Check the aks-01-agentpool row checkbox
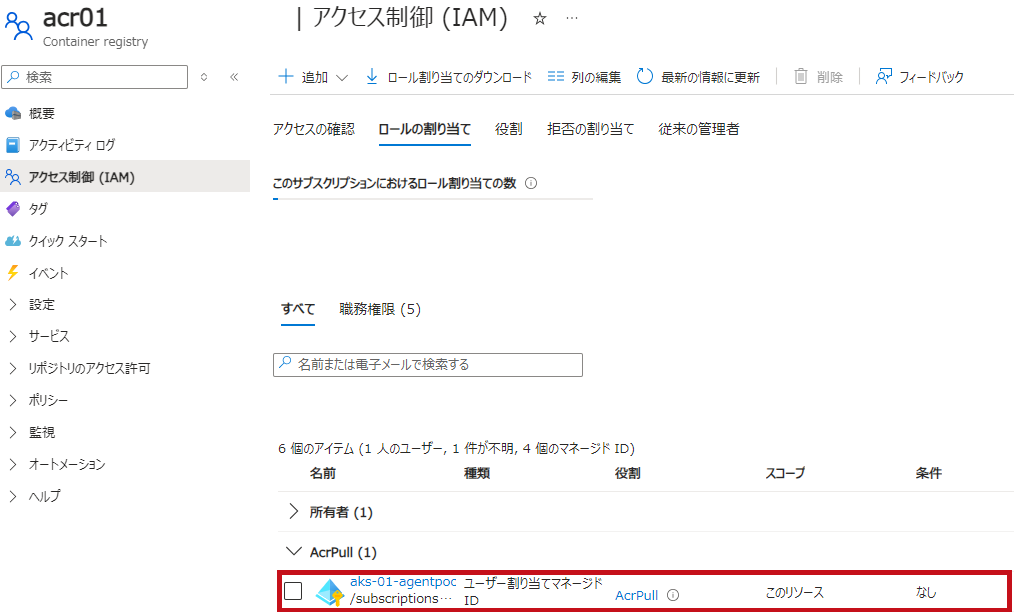This screenshot has height=612, width=1014. pos(293,591)
